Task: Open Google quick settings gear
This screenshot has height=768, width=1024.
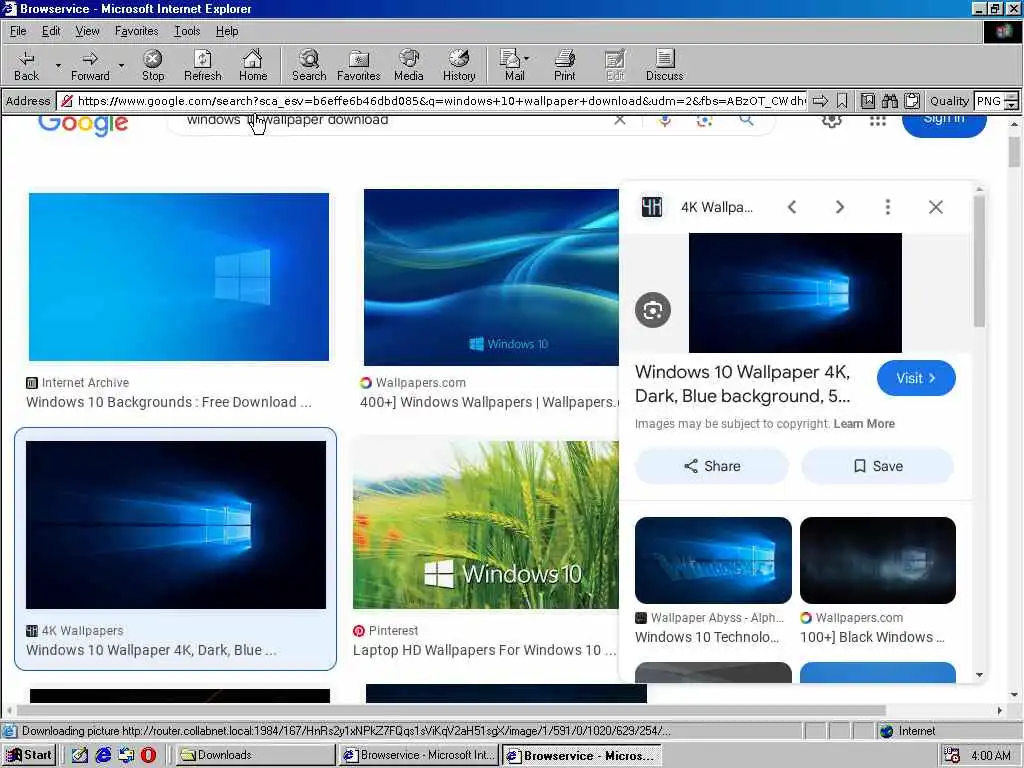Action: [831, 121]
